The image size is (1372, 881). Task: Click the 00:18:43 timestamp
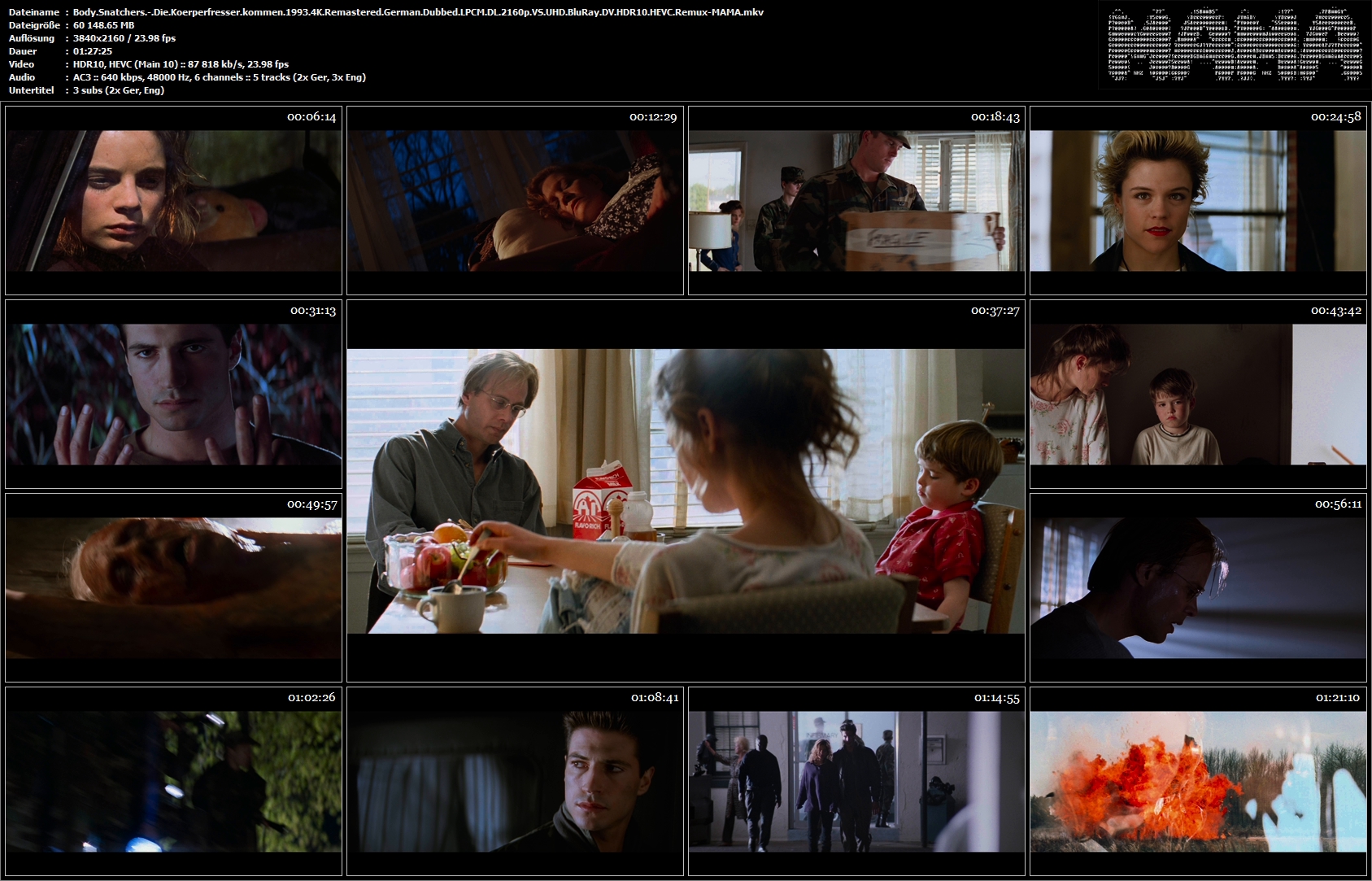(x=995, y=117)
